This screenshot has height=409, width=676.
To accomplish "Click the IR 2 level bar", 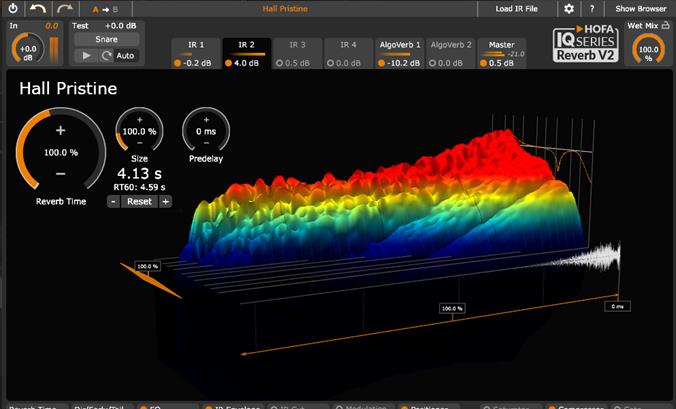I will click(247, 54).
